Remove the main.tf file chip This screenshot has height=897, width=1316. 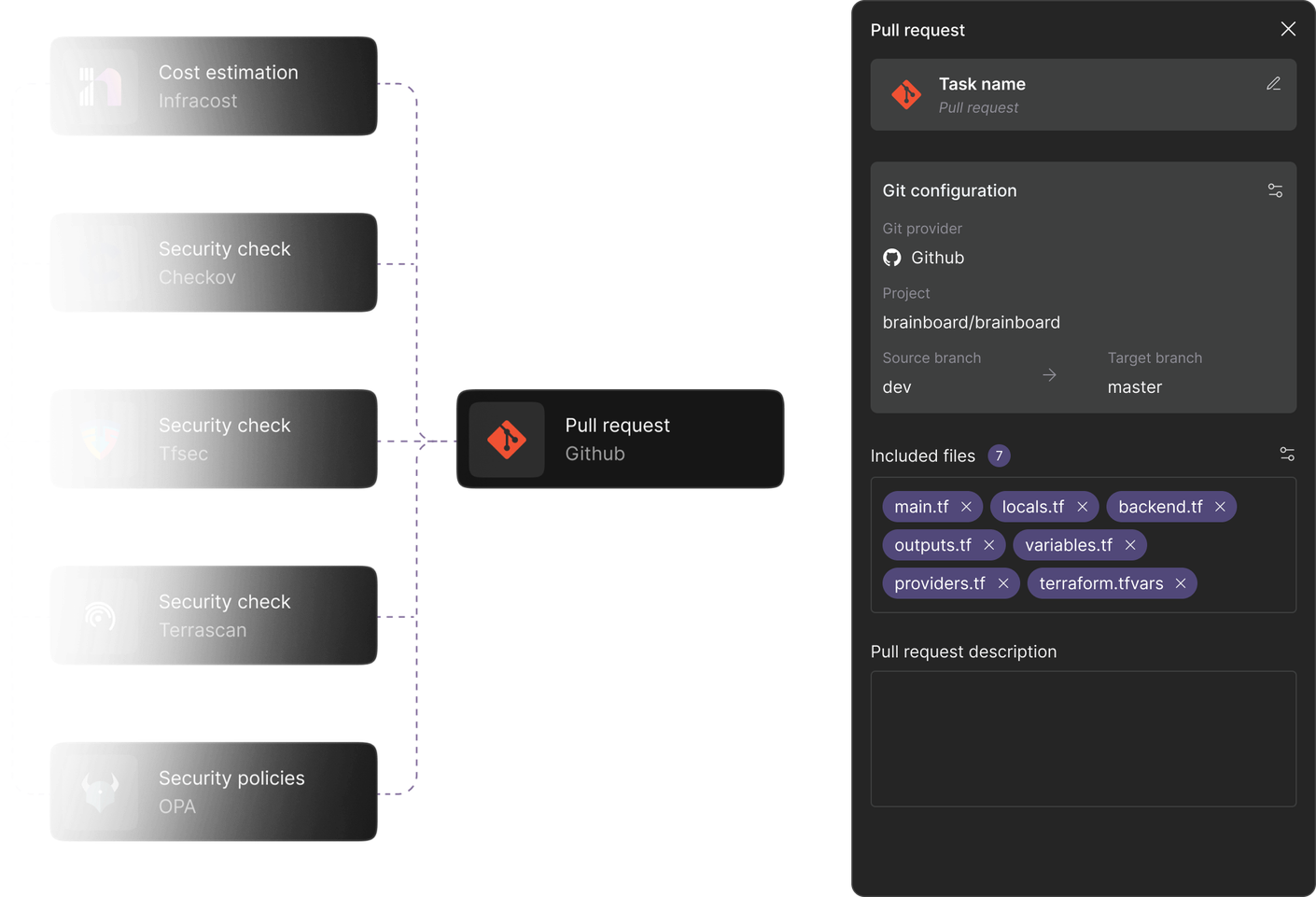point(968,506)
